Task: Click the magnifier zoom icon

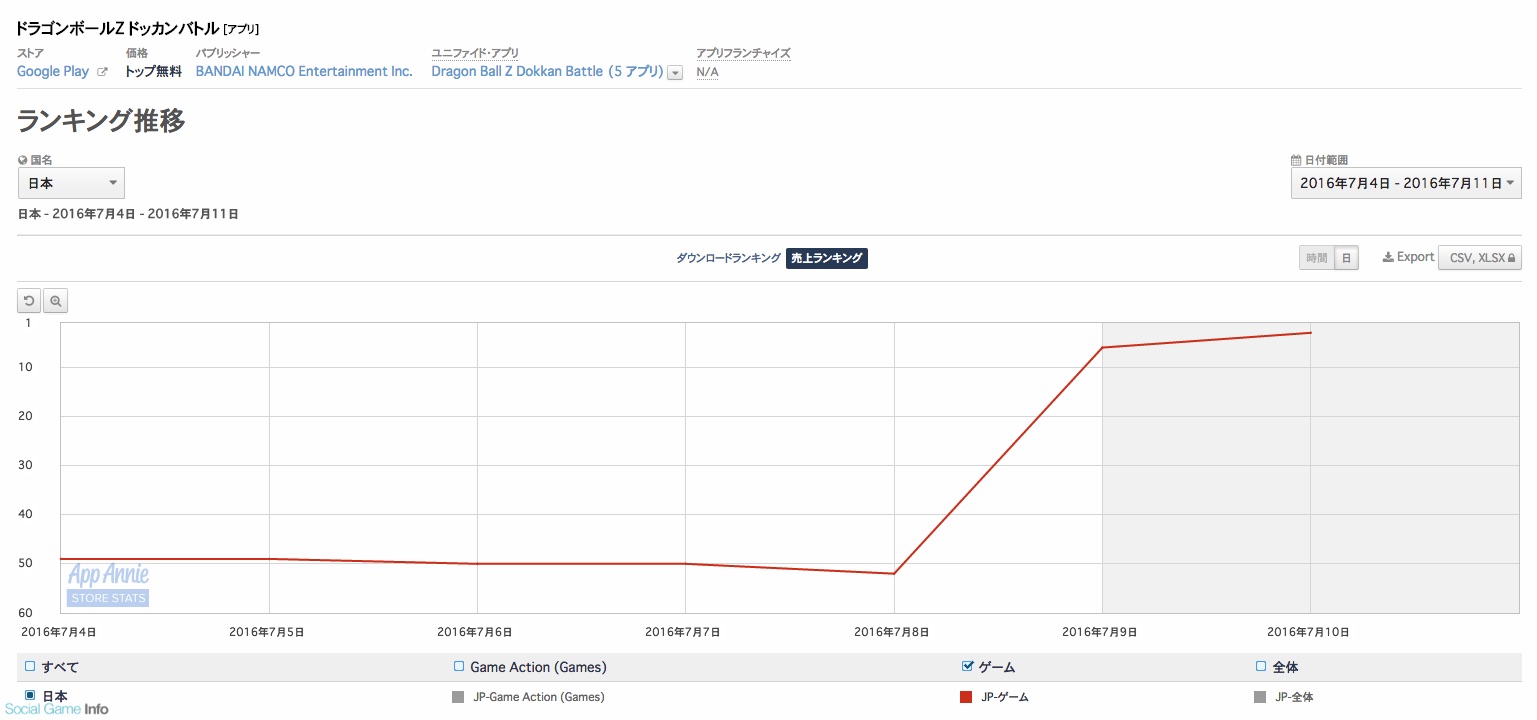Action: point(56,300)
